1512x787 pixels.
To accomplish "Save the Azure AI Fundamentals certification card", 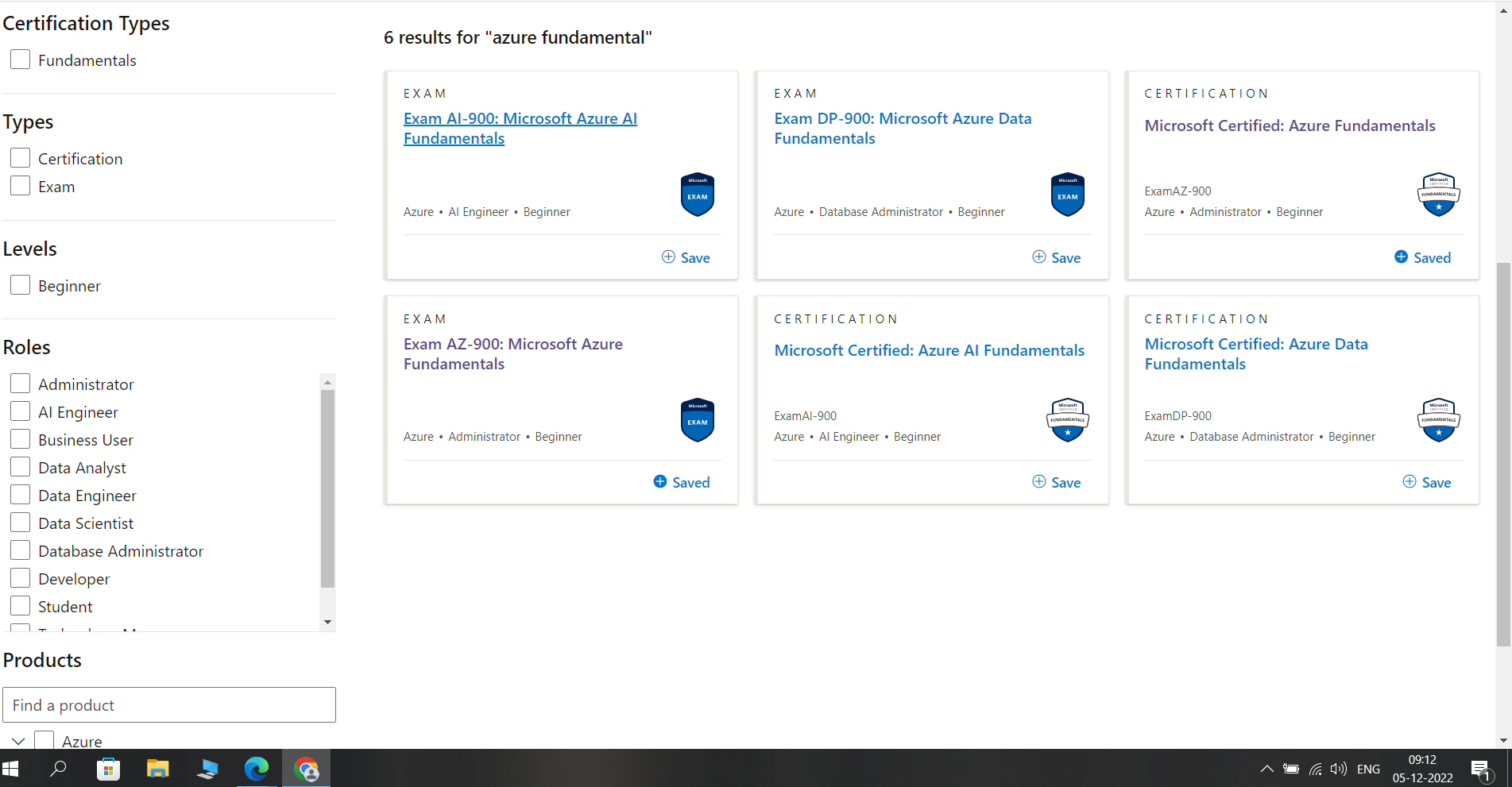I will click(1056, 482).
